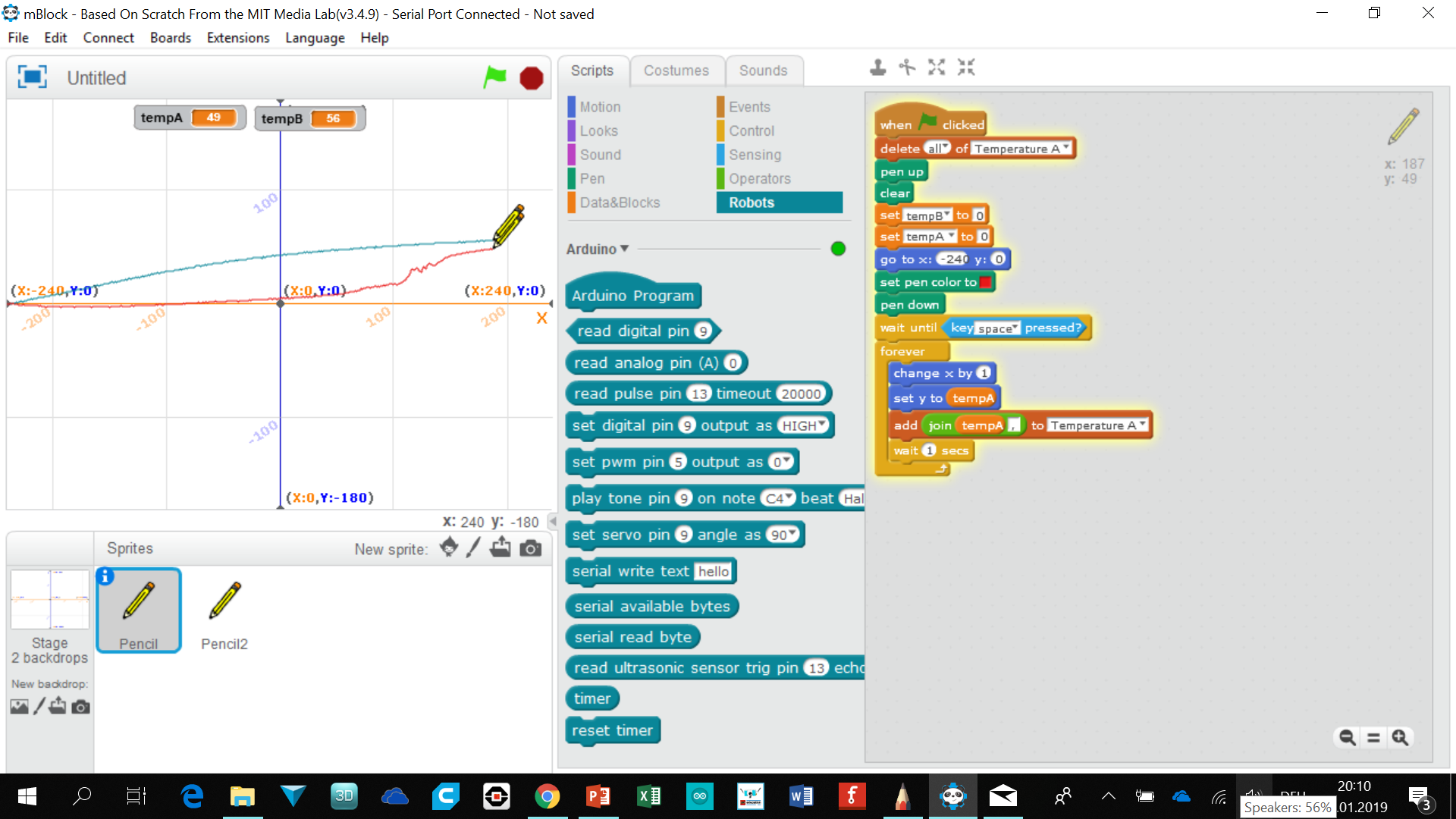Open Windows Start menu
This screenshot has height=819, width=1456.
[x=27, y=796]
